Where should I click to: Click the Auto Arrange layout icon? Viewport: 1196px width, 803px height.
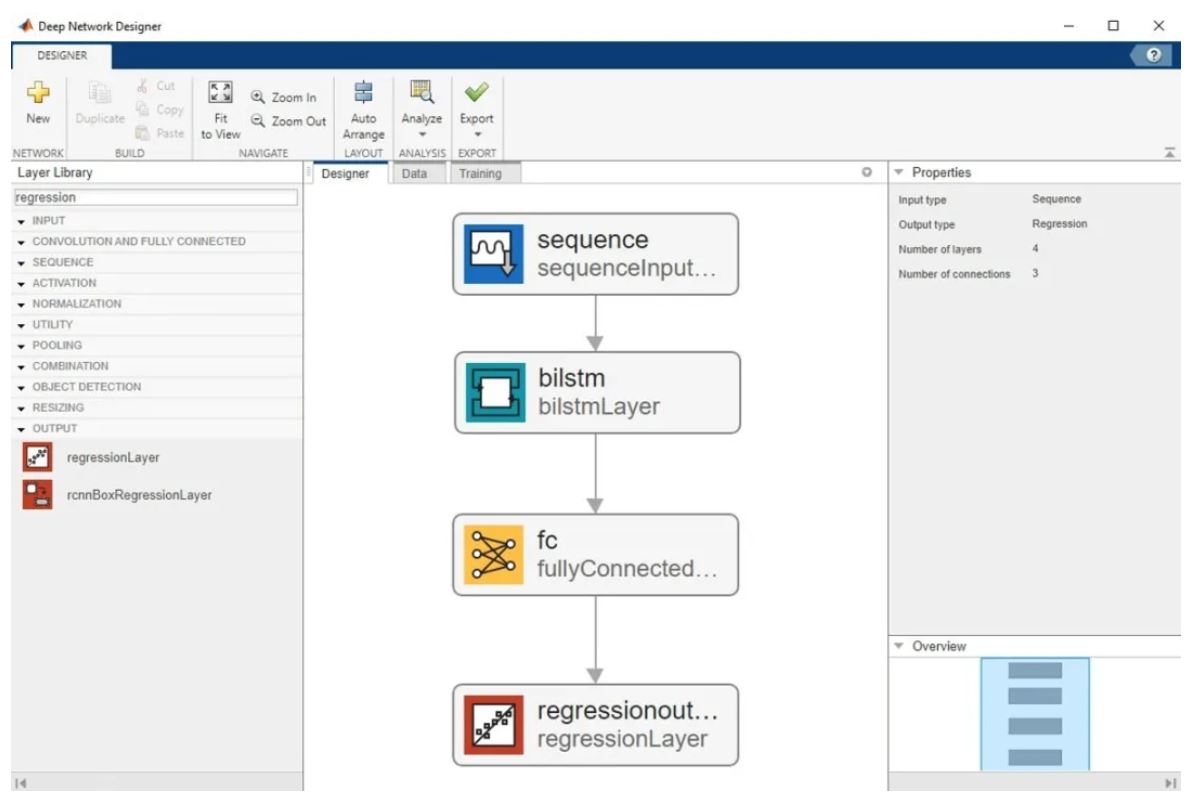363,92
